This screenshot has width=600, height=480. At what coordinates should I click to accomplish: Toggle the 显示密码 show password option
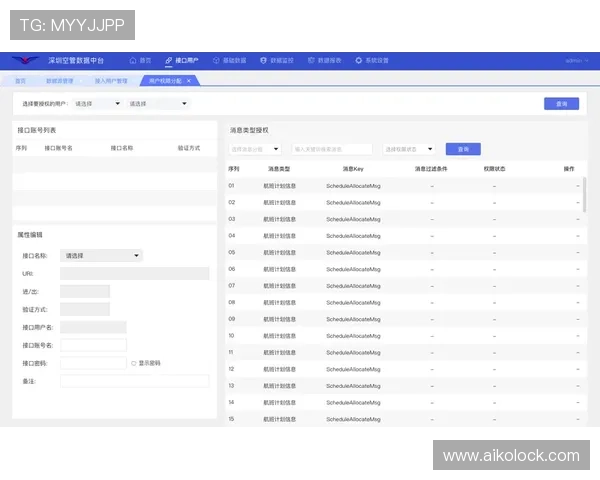click(133, 363)
